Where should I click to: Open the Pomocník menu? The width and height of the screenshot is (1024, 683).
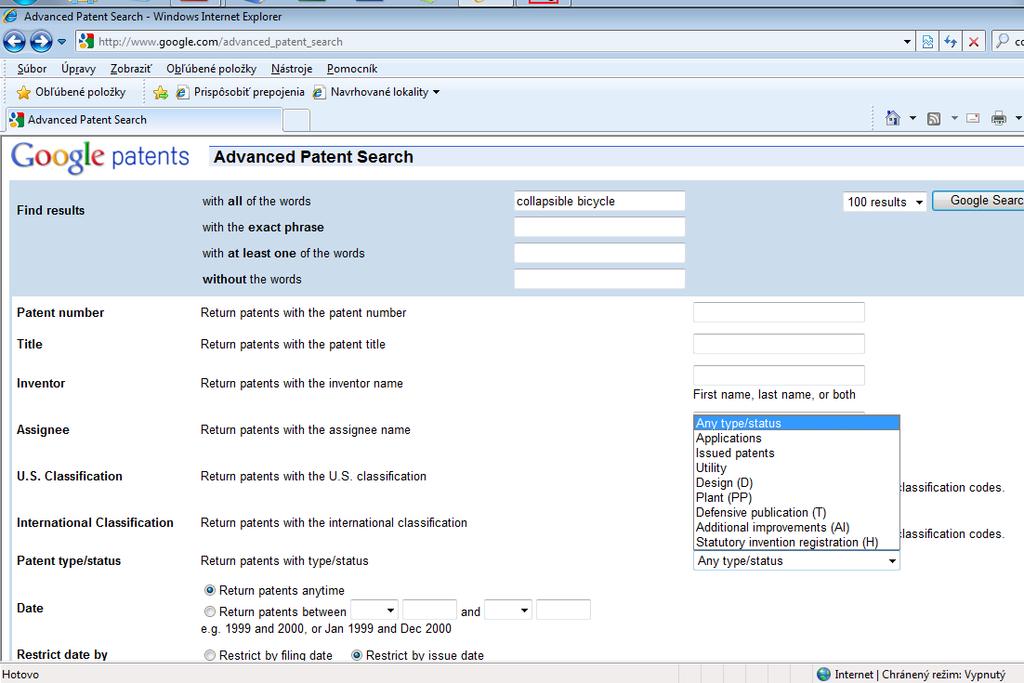pos(352,69)
